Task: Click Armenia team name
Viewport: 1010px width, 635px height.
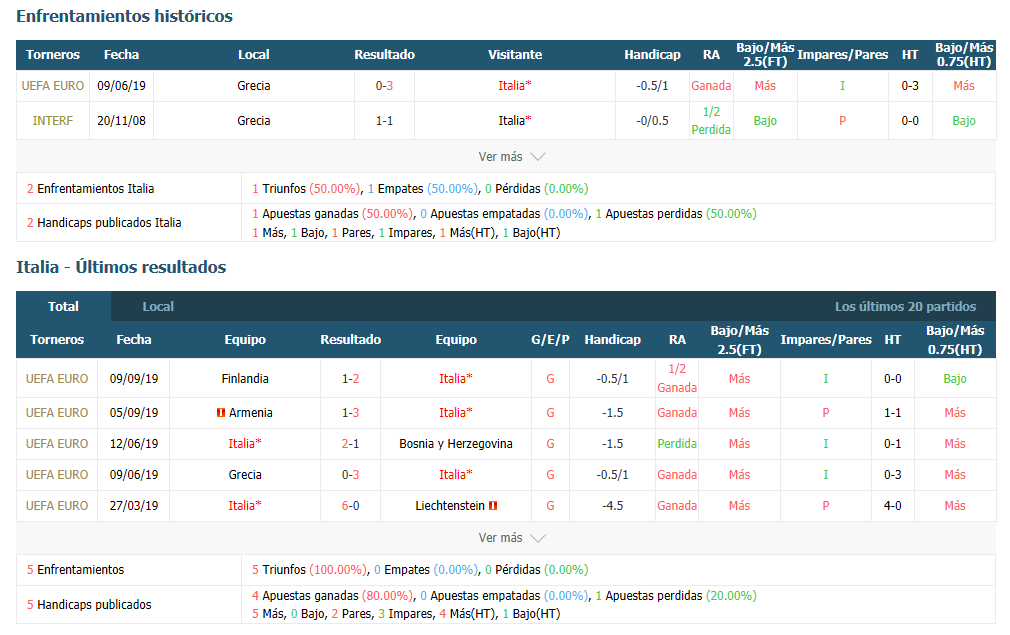Action: pyautogui.click(x=251, y=413)
